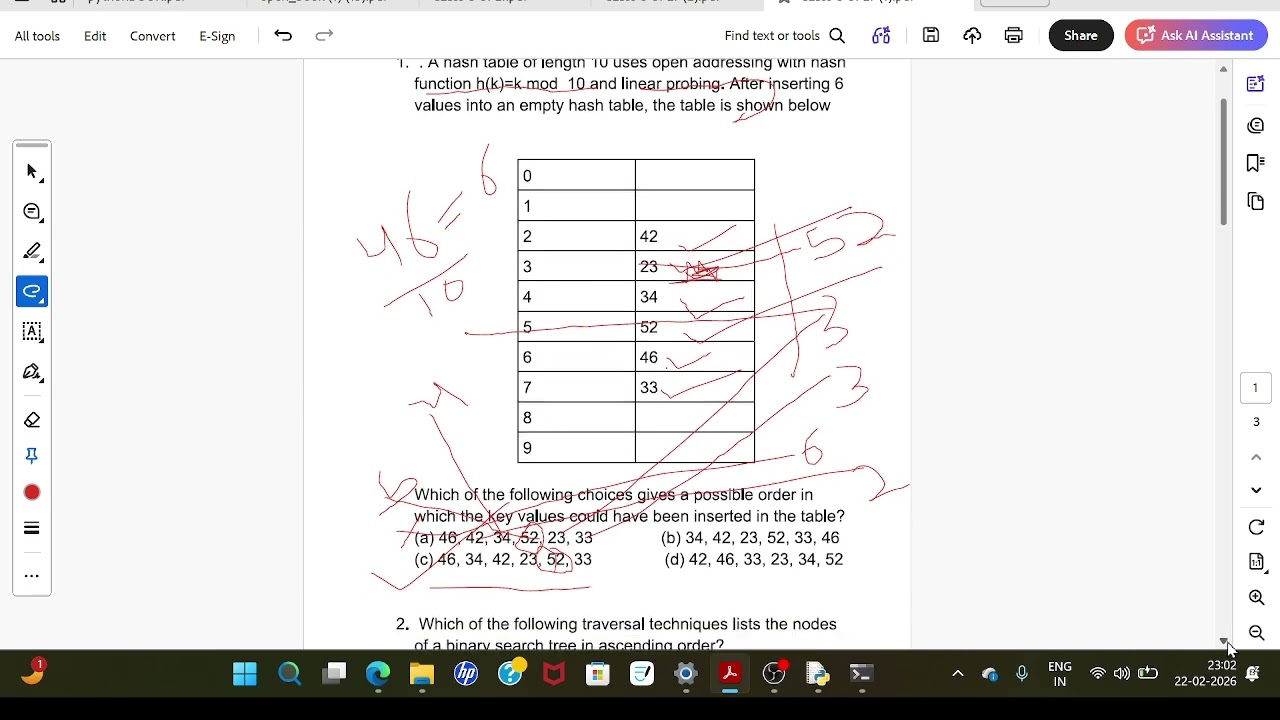Redo the last undone action
The width and height of the screenshot is (1280, 720).
click(x=324, y=36)
